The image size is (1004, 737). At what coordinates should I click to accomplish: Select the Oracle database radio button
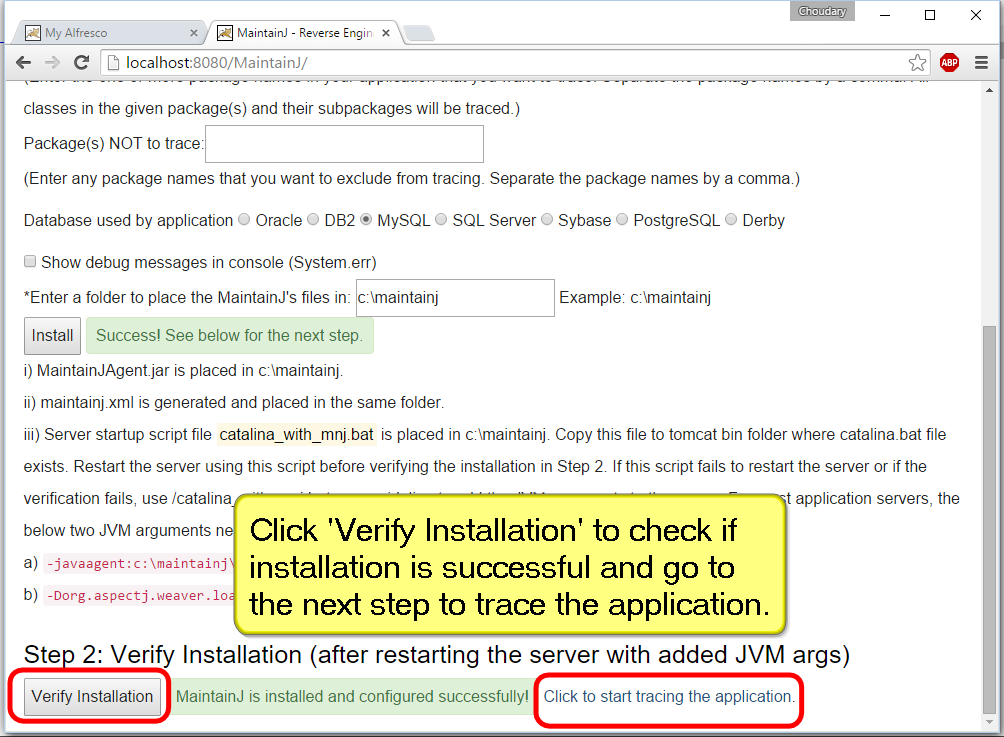pos(245,220)
